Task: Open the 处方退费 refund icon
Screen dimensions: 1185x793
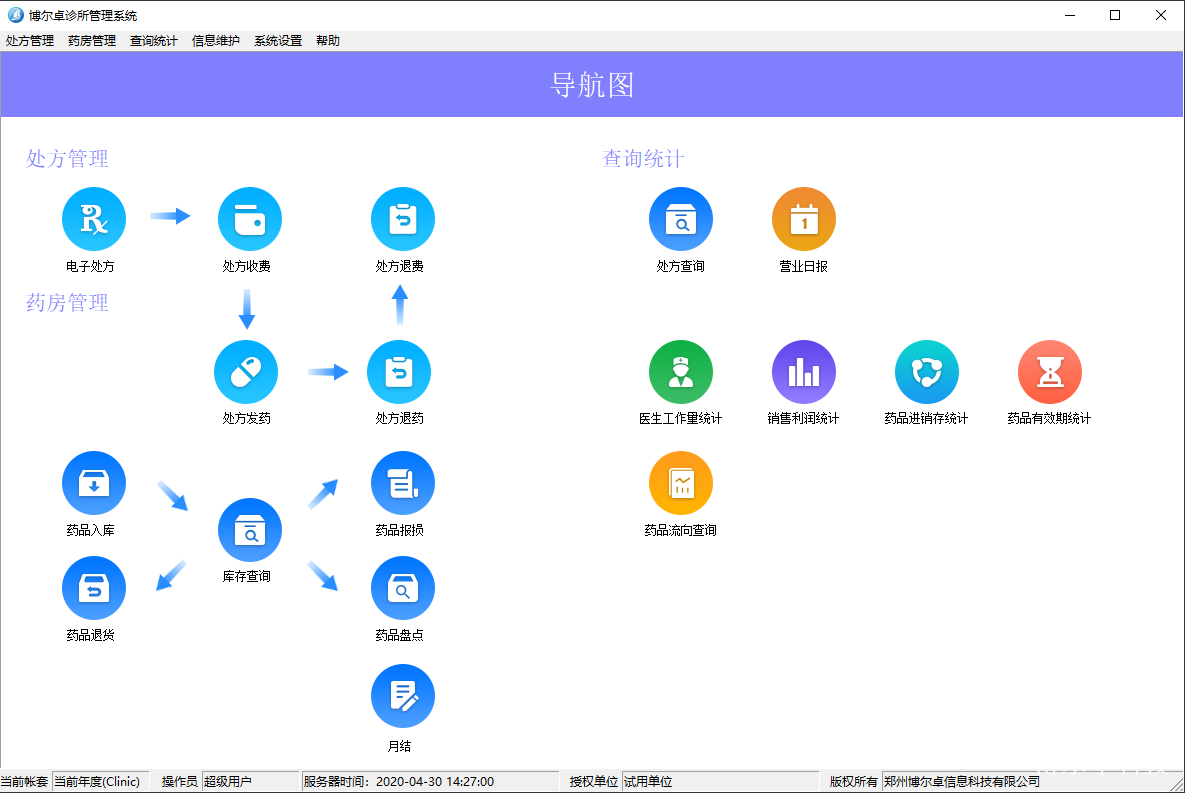Action: (403, 219)
